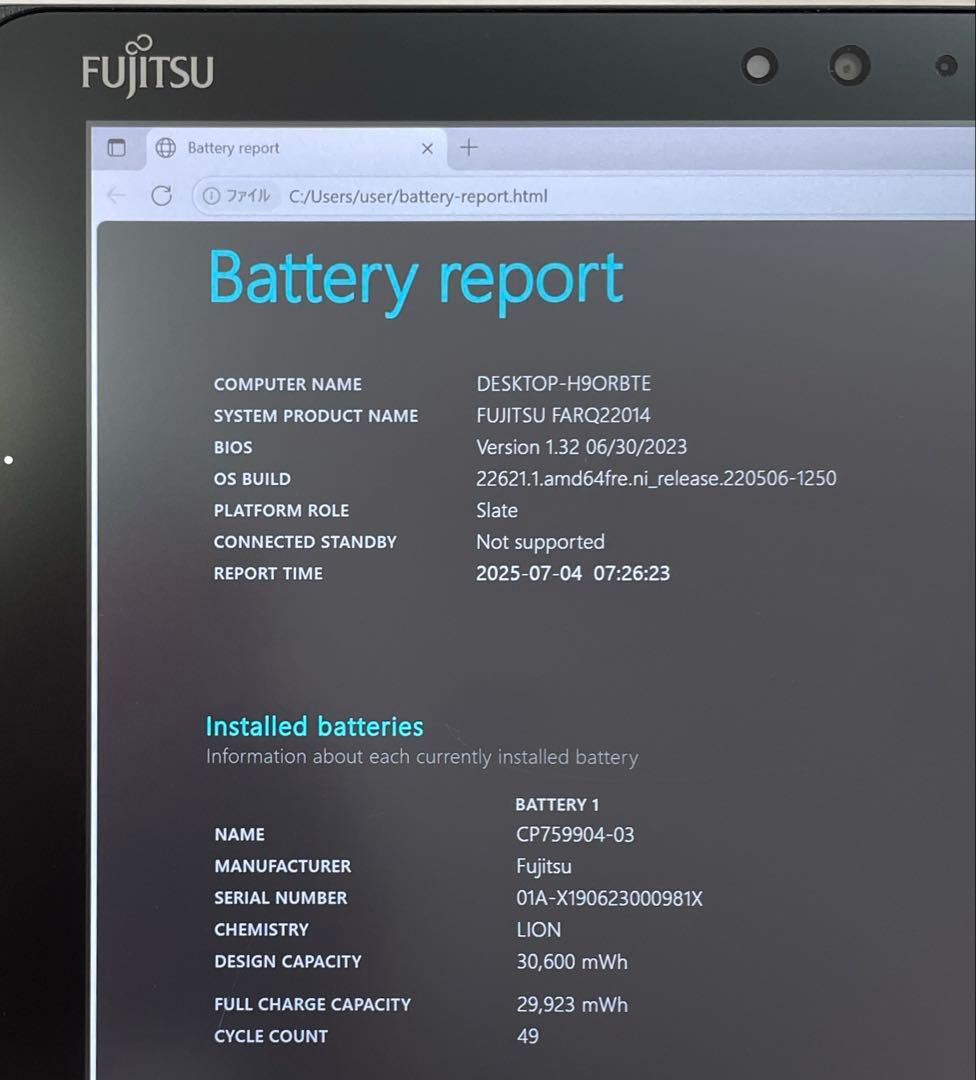
Task: Click the COMPUTER NAME label
Action: (x=287, y=384)
